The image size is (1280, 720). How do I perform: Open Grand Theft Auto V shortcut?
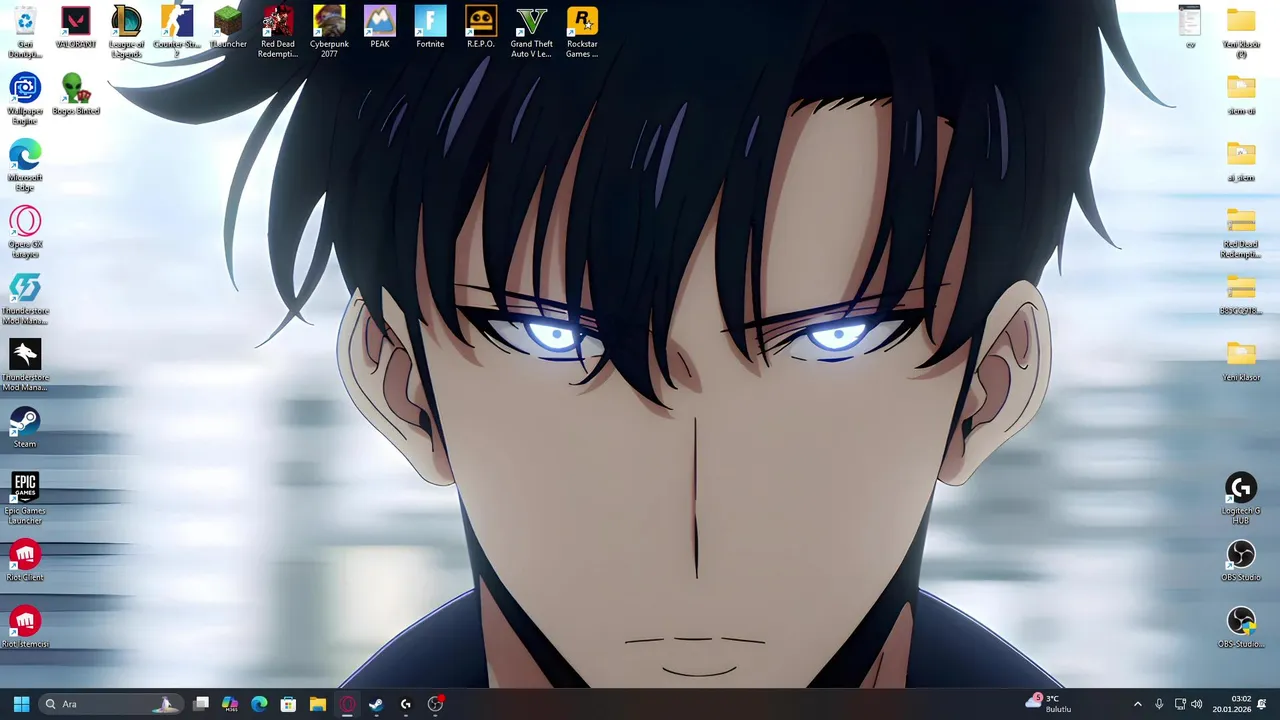(532, 32)
